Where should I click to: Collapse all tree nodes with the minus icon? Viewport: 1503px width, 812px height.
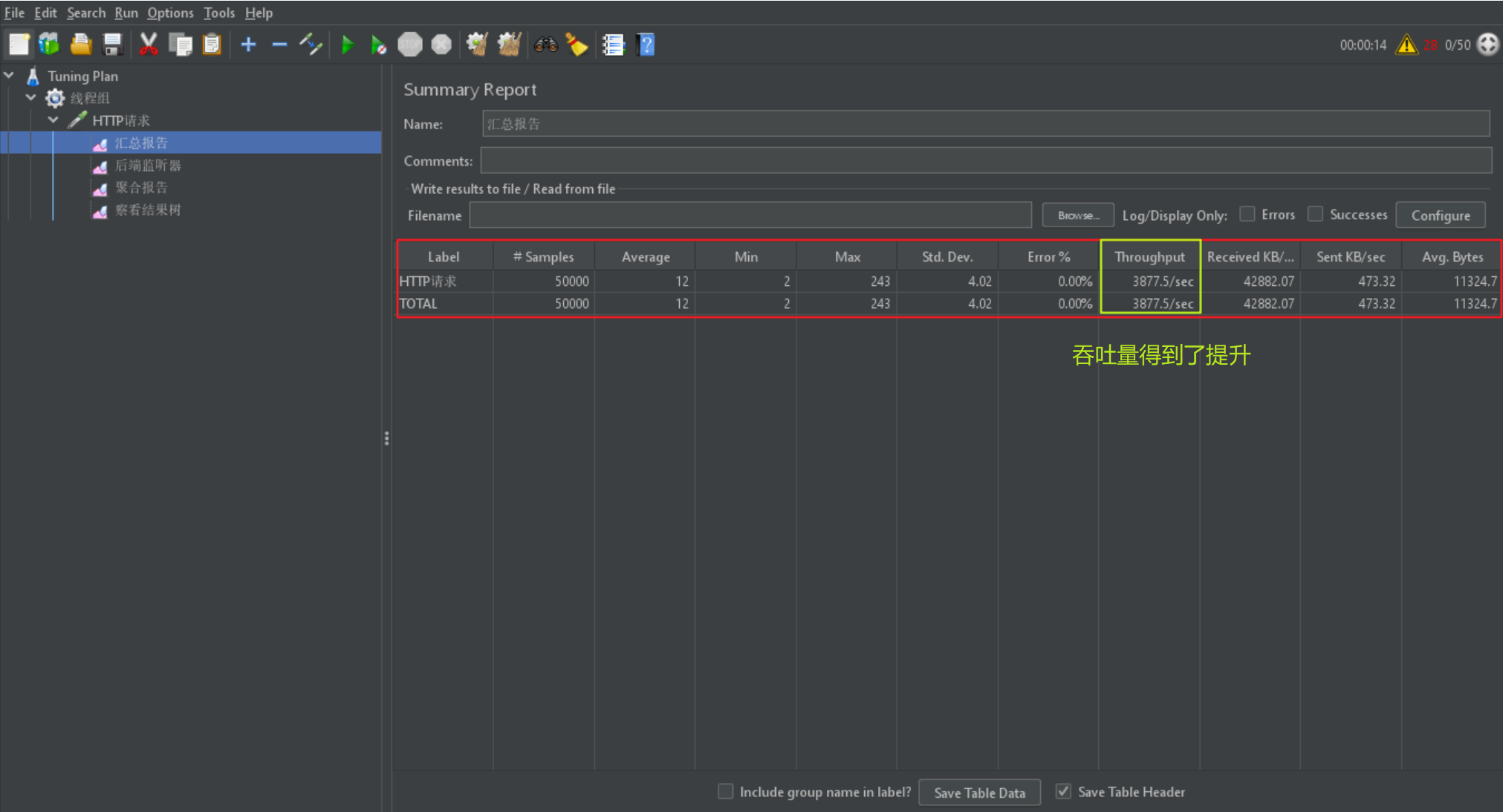tap(279, 45)
